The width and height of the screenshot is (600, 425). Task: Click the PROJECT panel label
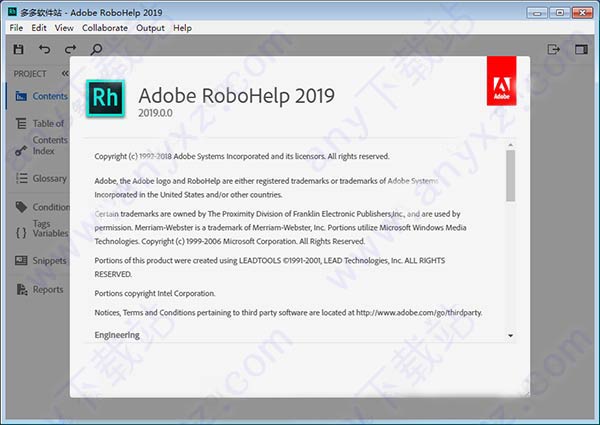pos(30,73)
